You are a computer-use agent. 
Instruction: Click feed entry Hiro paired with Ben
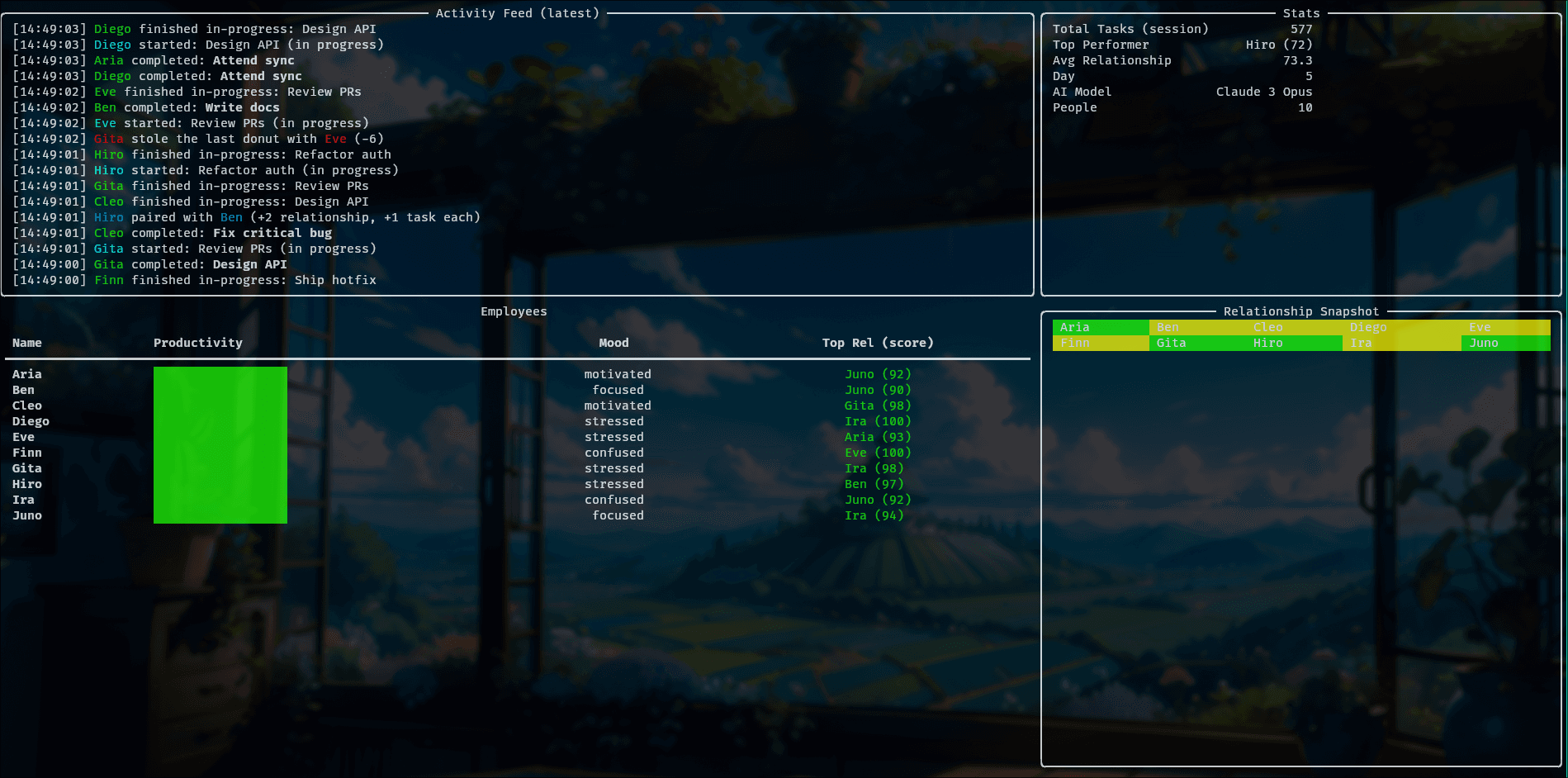coord(246,217)
